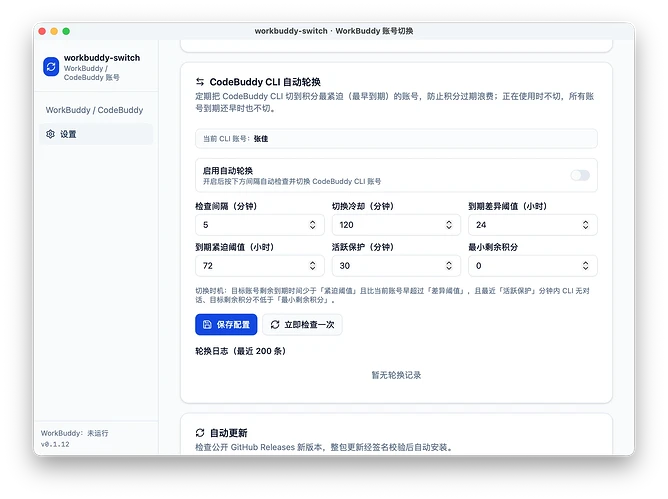Click the 暂无轮换记录 placeholder text

pyautogui.click(x=396, y=375)
